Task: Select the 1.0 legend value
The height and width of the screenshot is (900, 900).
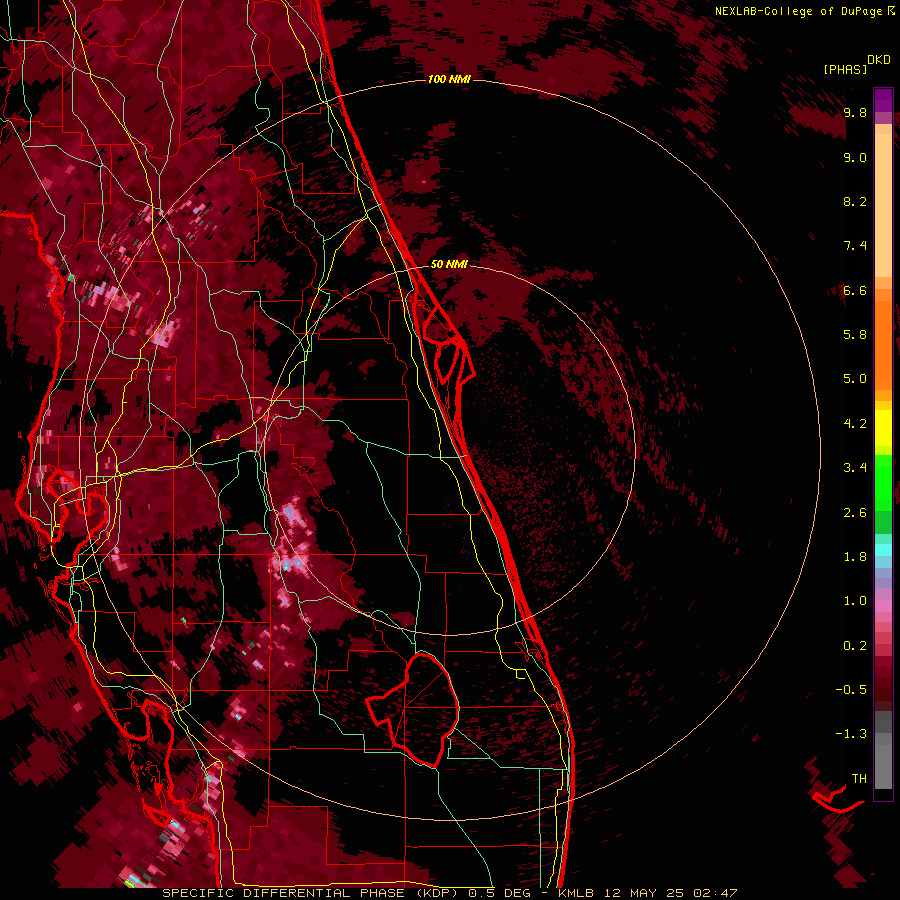Action: click(855, 601)
